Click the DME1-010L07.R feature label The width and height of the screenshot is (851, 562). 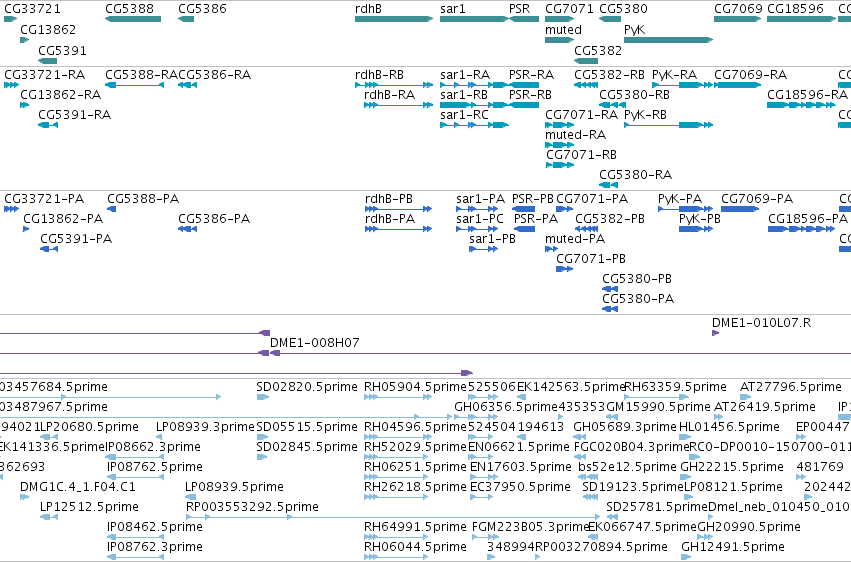[761, 323]
